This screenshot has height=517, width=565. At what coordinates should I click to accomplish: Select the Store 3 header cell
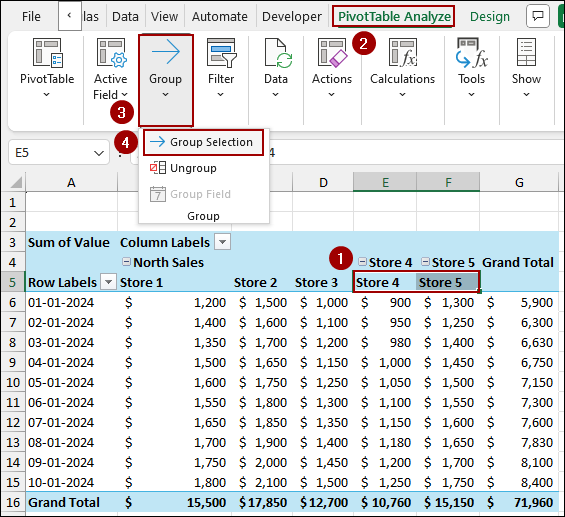coord(323,282)
